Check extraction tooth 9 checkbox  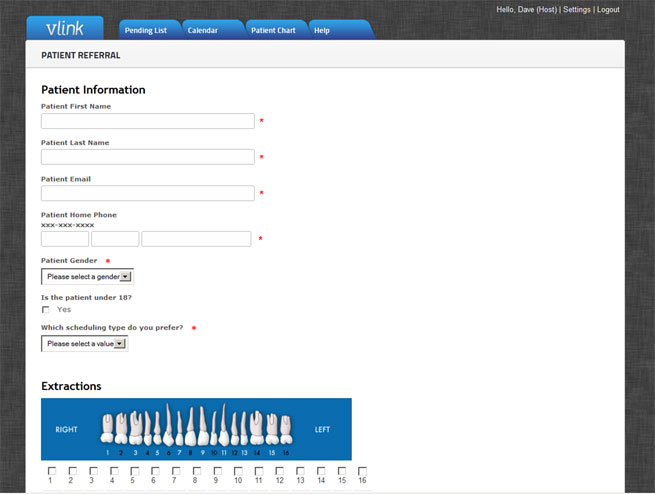(218, 471)
